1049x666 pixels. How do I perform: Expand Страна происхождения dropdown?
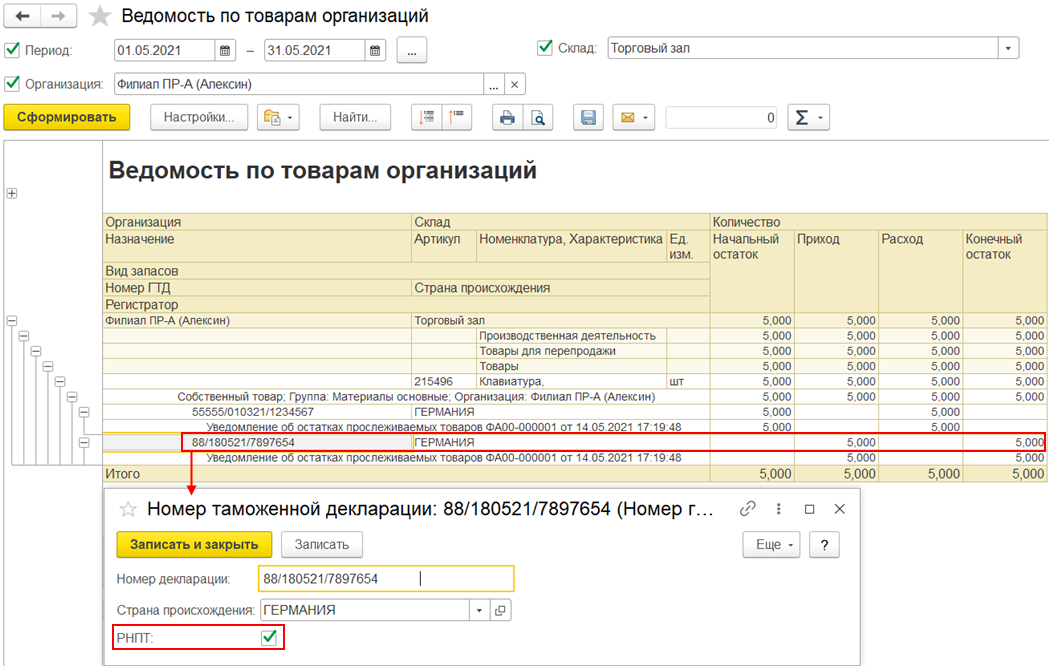coord(479,609)
